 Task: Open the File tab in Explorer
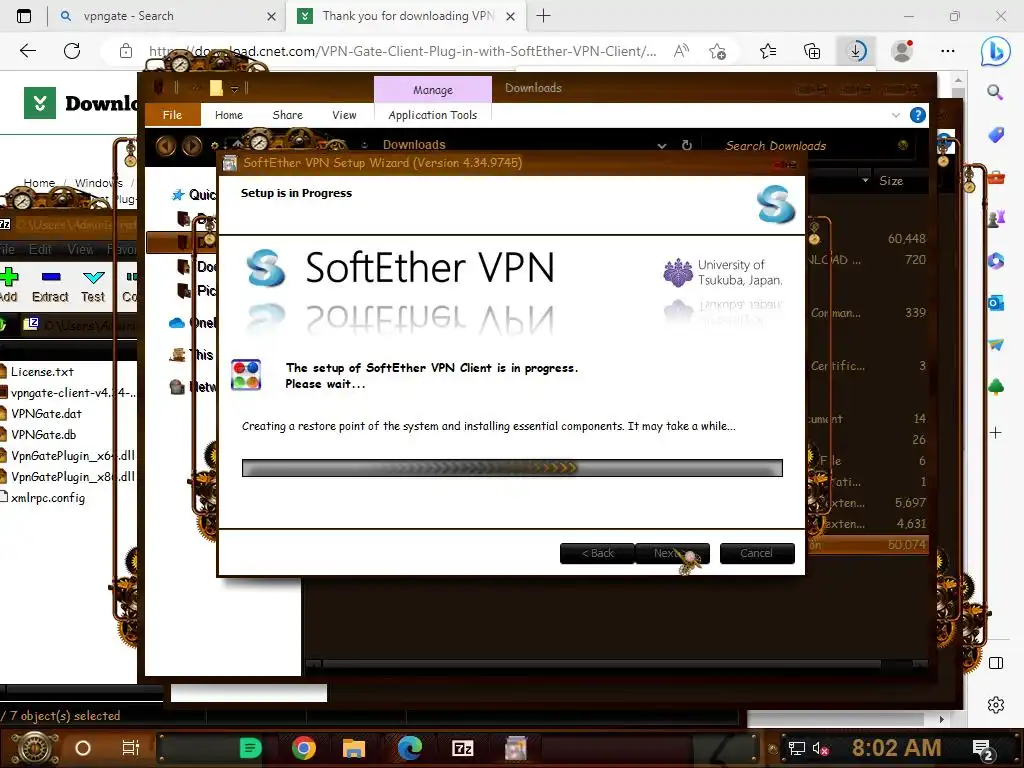[172, 115]
